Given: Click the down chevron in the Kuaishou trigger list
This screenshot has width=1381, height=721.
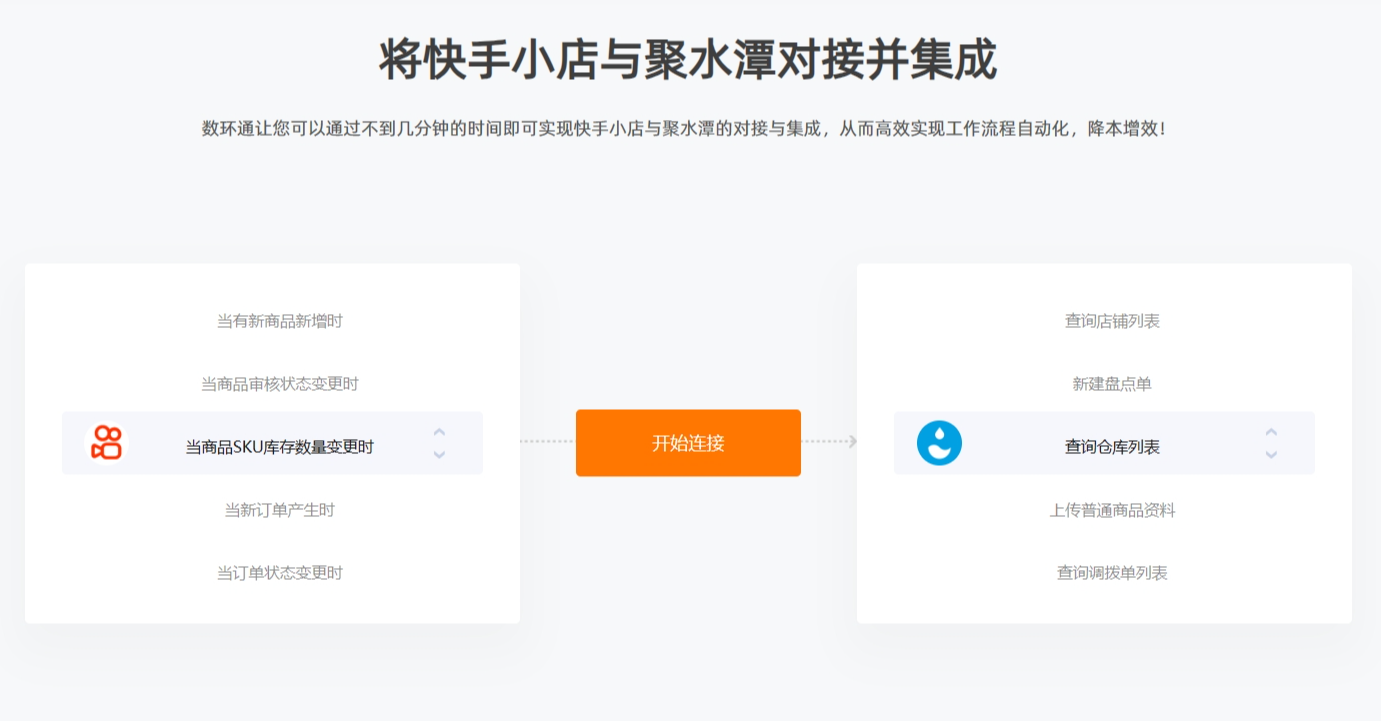Looking at the screenshot, I should pyautogui.click(x=439, y=455).
